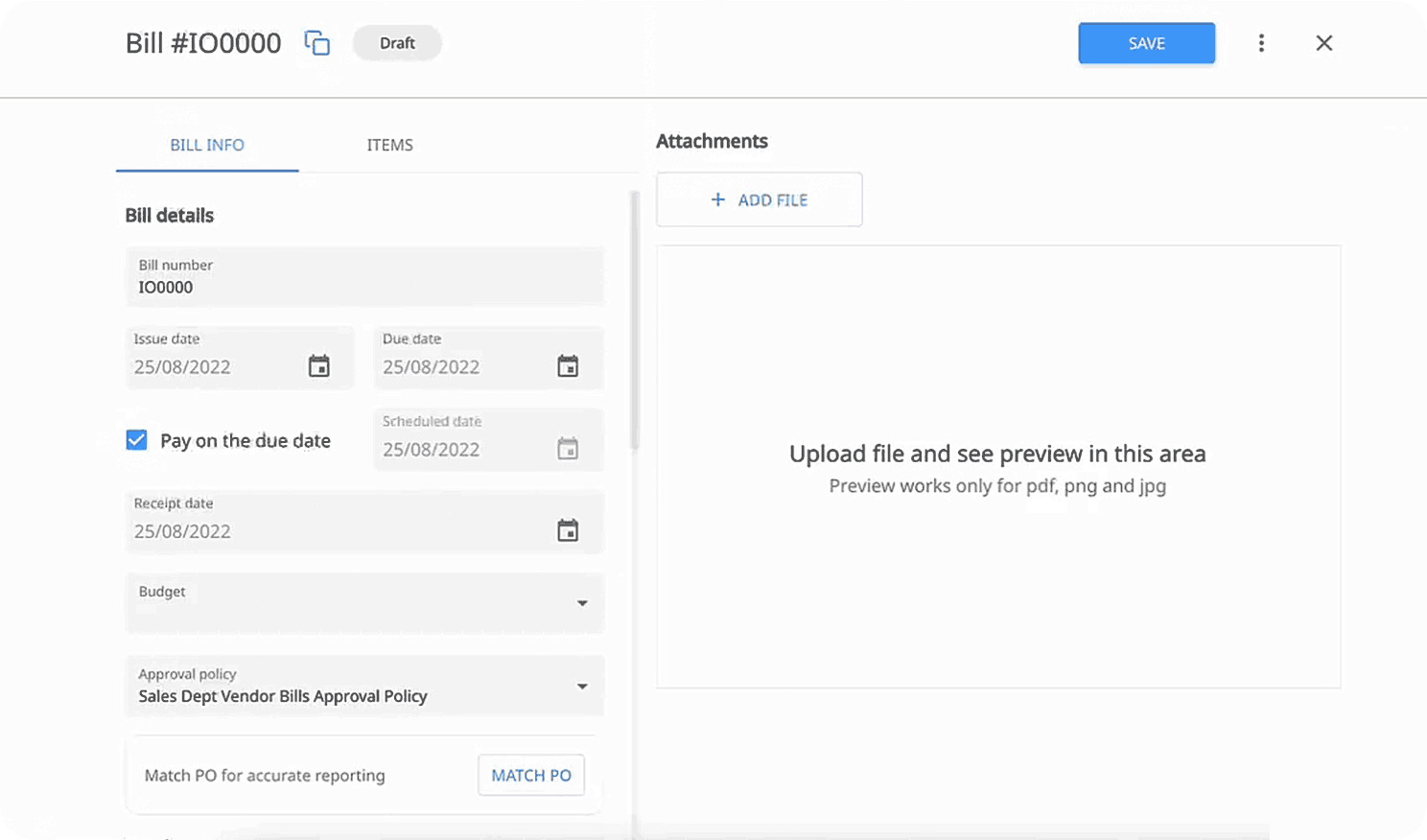
Task: Click the plus icon on Add File
Action: click(x=717, y=199)
